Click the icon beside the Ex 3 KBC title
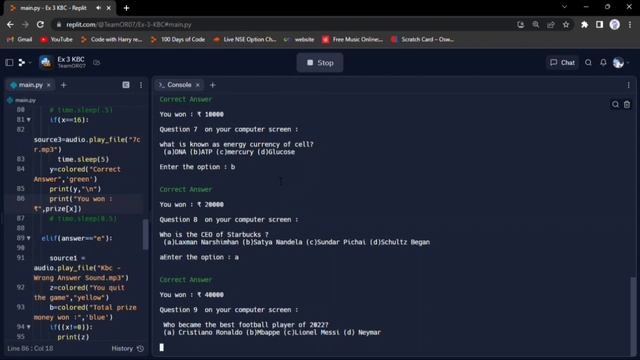The width and height of the screenshot is (640, 360). (97, 62)
